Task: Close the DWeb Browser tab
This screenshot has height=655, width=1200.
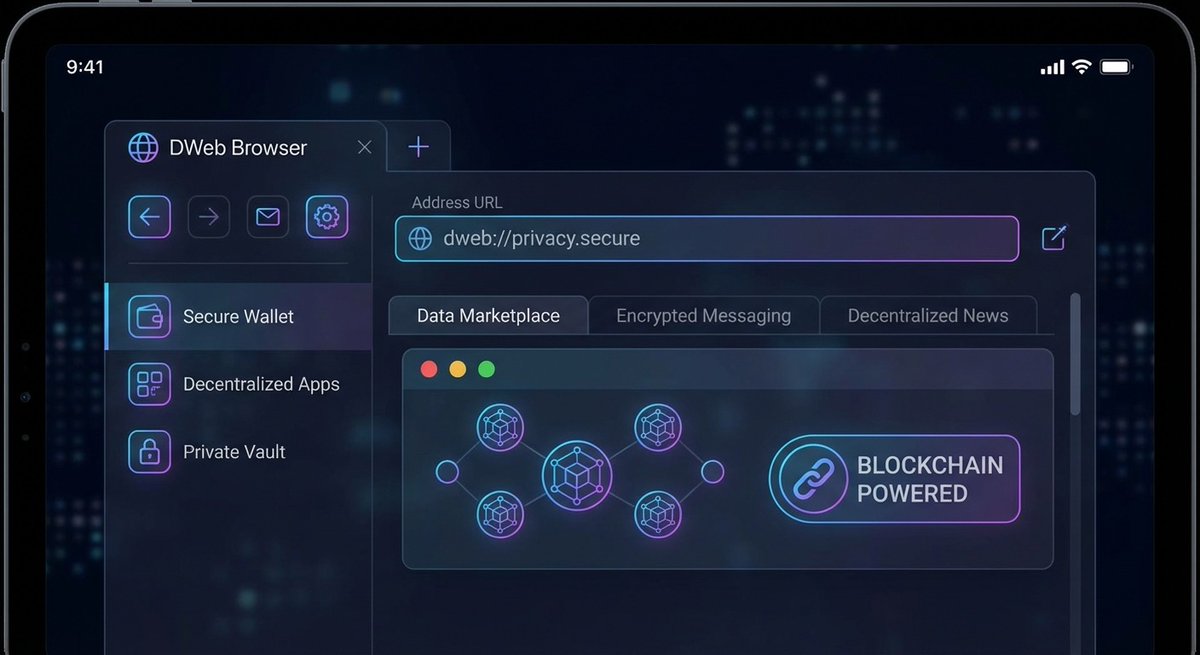Action: 365,148
